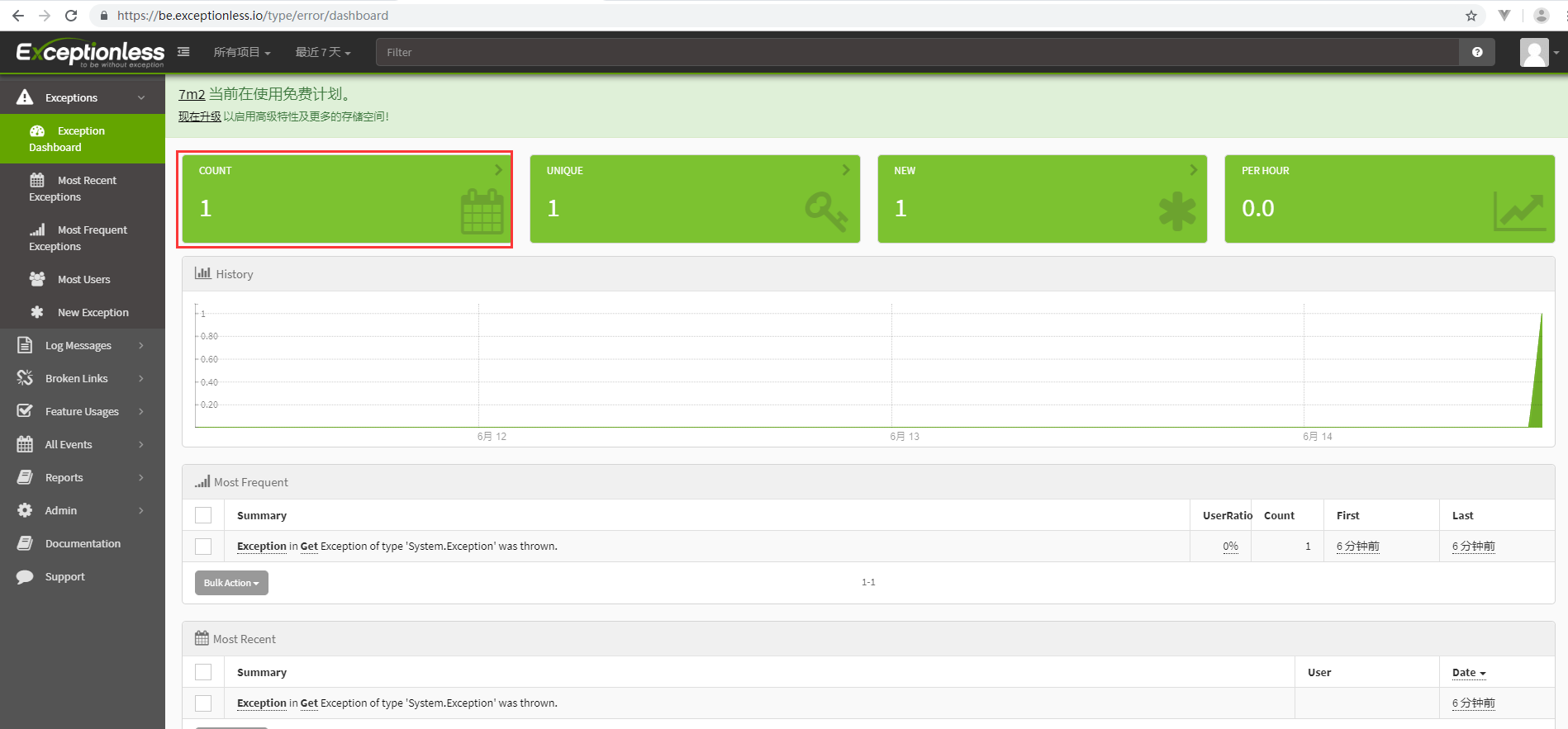Click the 现在升级 upgrade link
The width and height of the screenshot is (1568, 729).
pyautogui.click(x=200, y=116)
